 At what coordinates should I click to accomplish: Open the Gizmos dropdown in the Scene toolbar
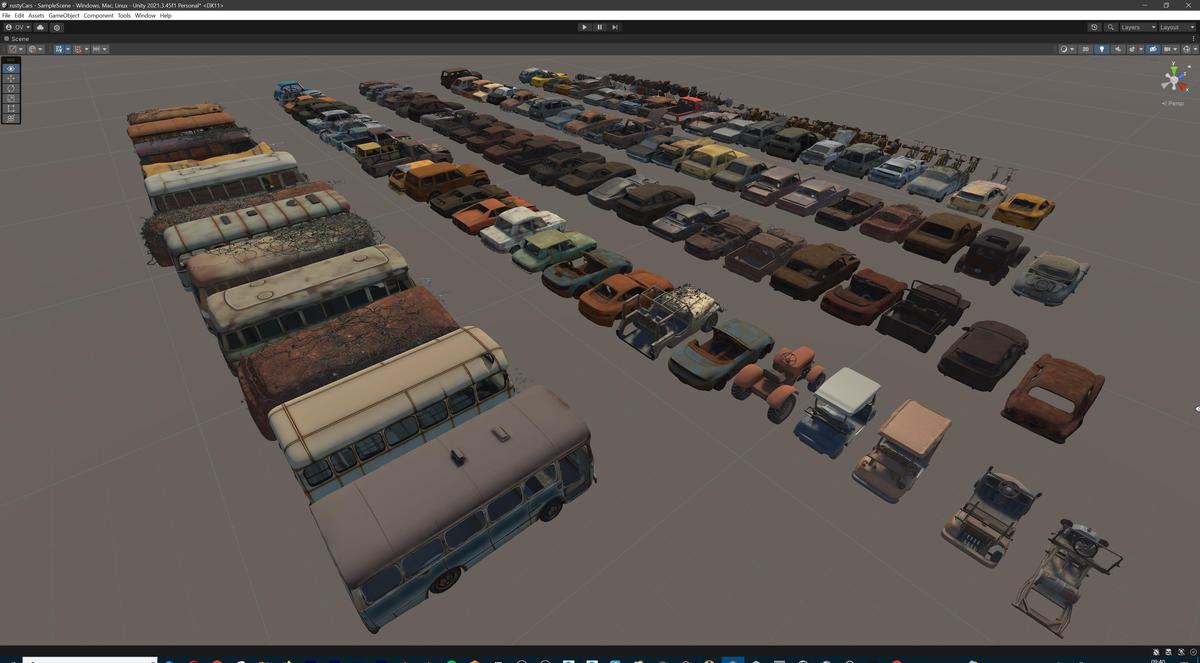pos(1170,48)
